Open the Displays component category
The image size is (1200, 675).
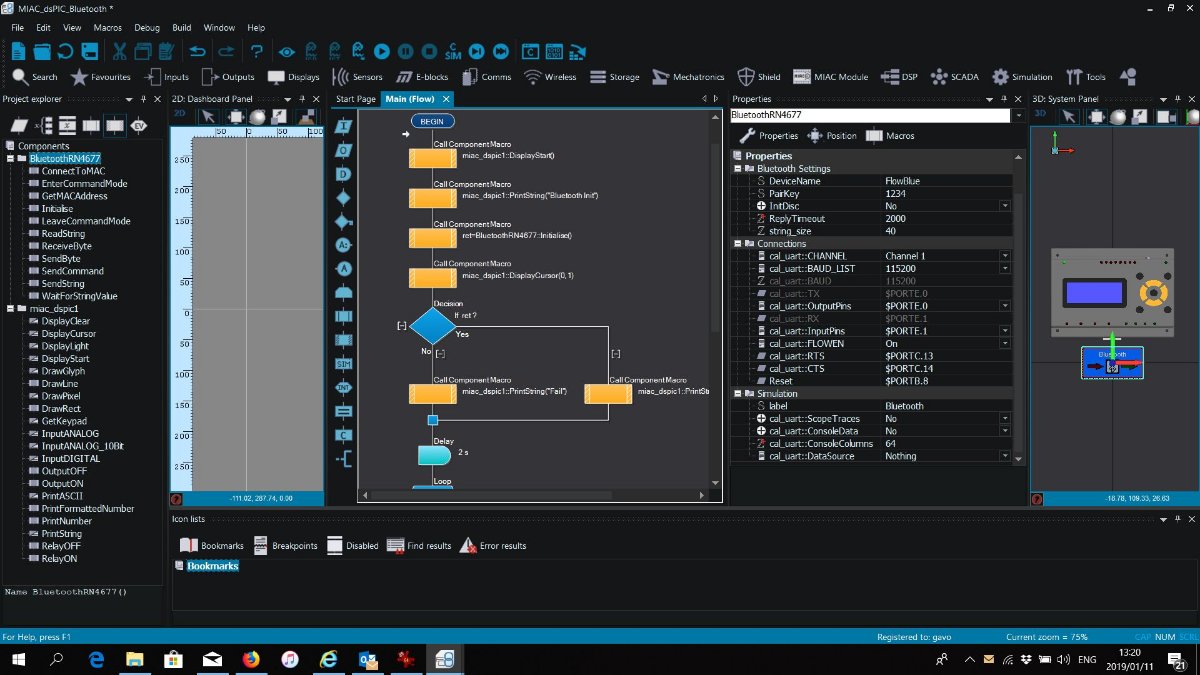(293, 77)
